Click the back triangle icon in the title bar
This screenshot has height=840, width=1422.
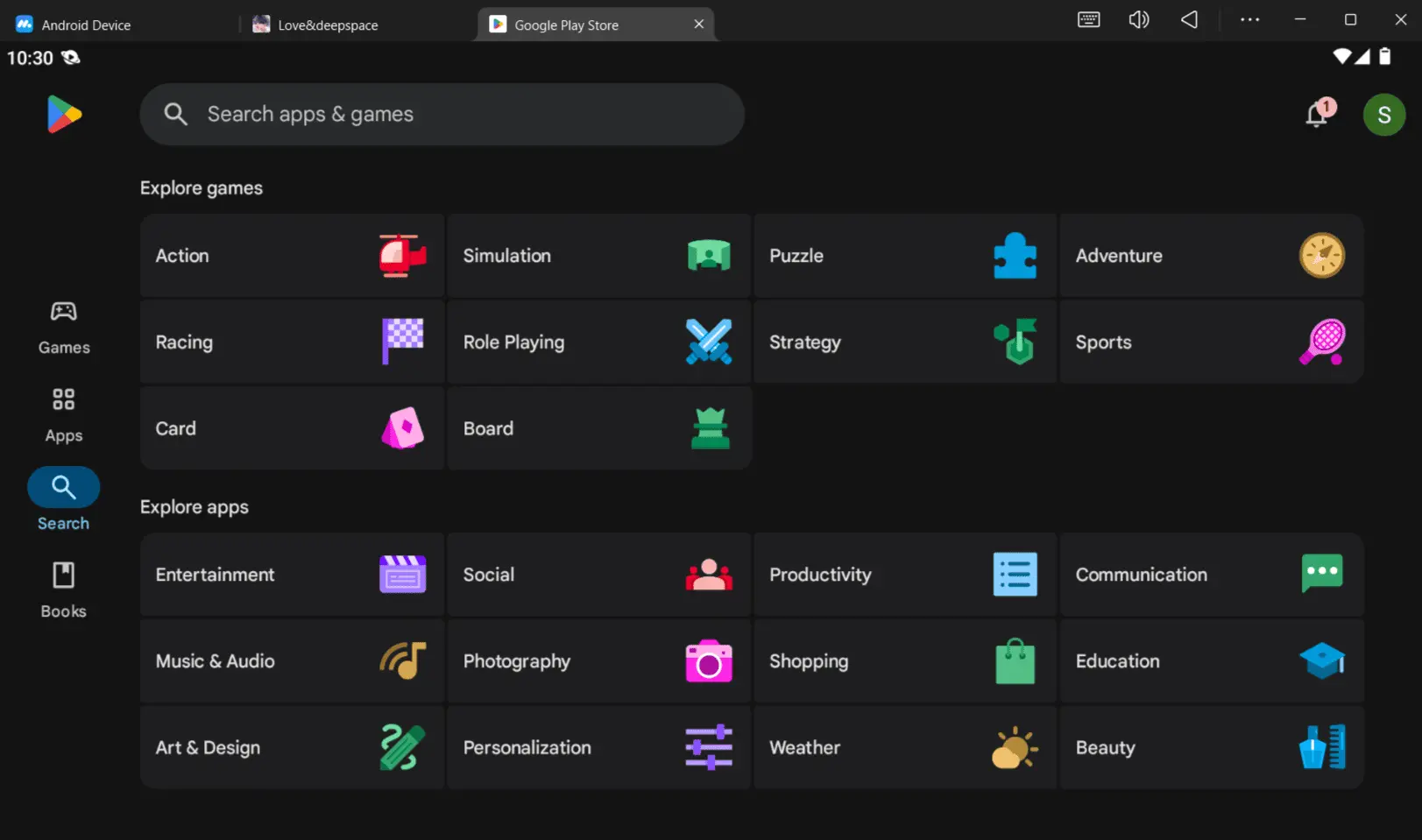[1189, 20]
